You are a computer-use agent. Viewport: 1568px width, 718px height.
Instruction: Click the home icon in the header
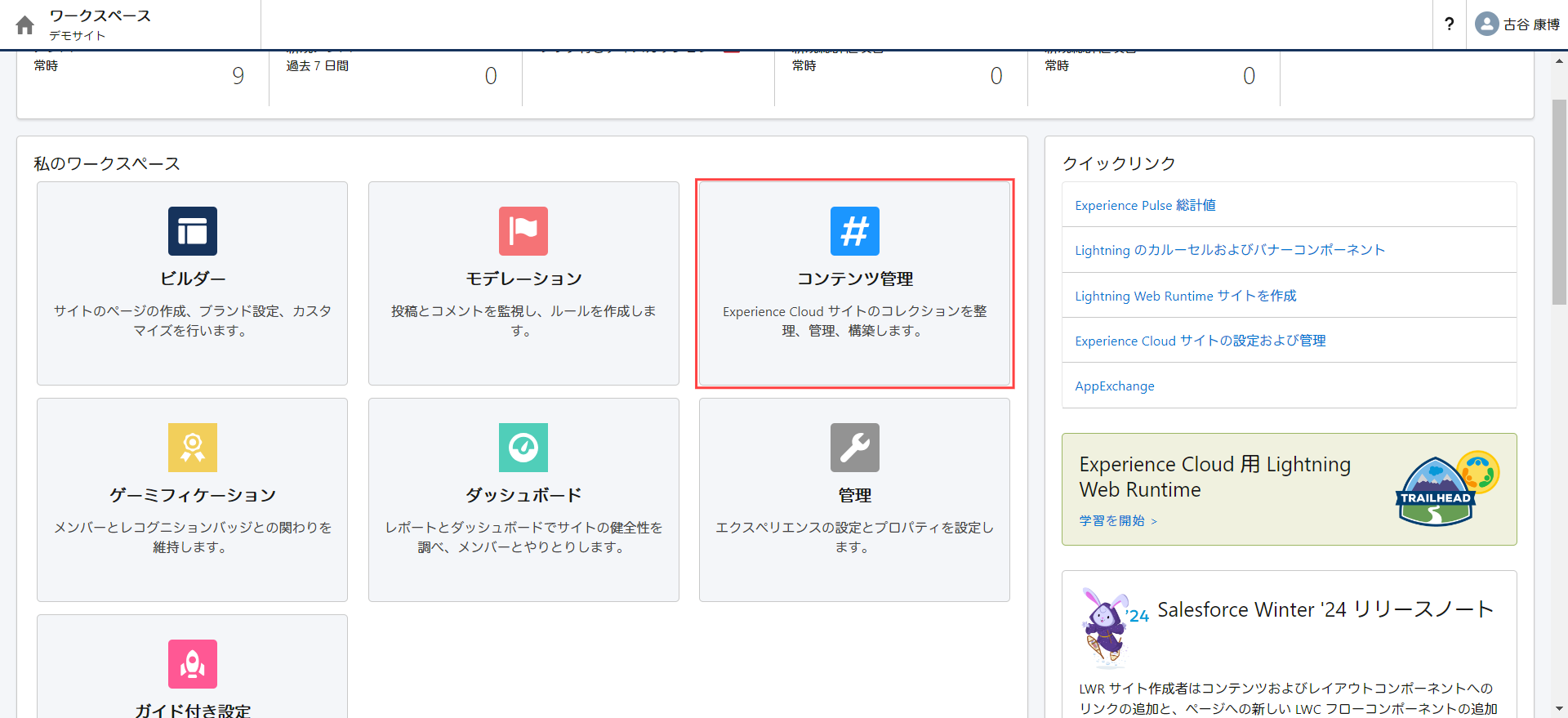coord(25,25)
